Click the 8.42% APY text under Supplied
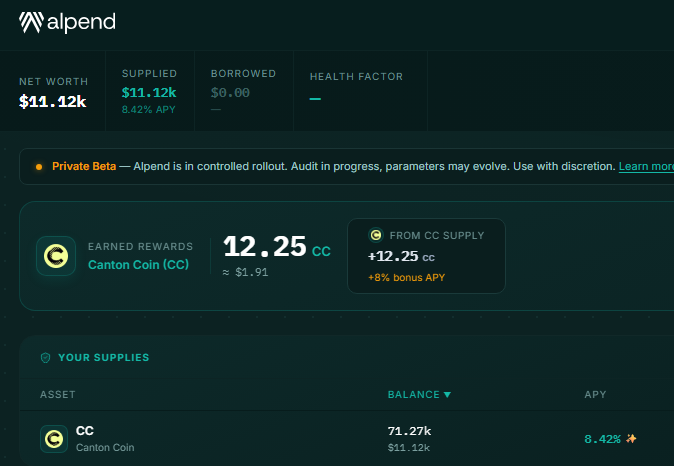The height and width of the screenshot is (466, 674). 149,110
